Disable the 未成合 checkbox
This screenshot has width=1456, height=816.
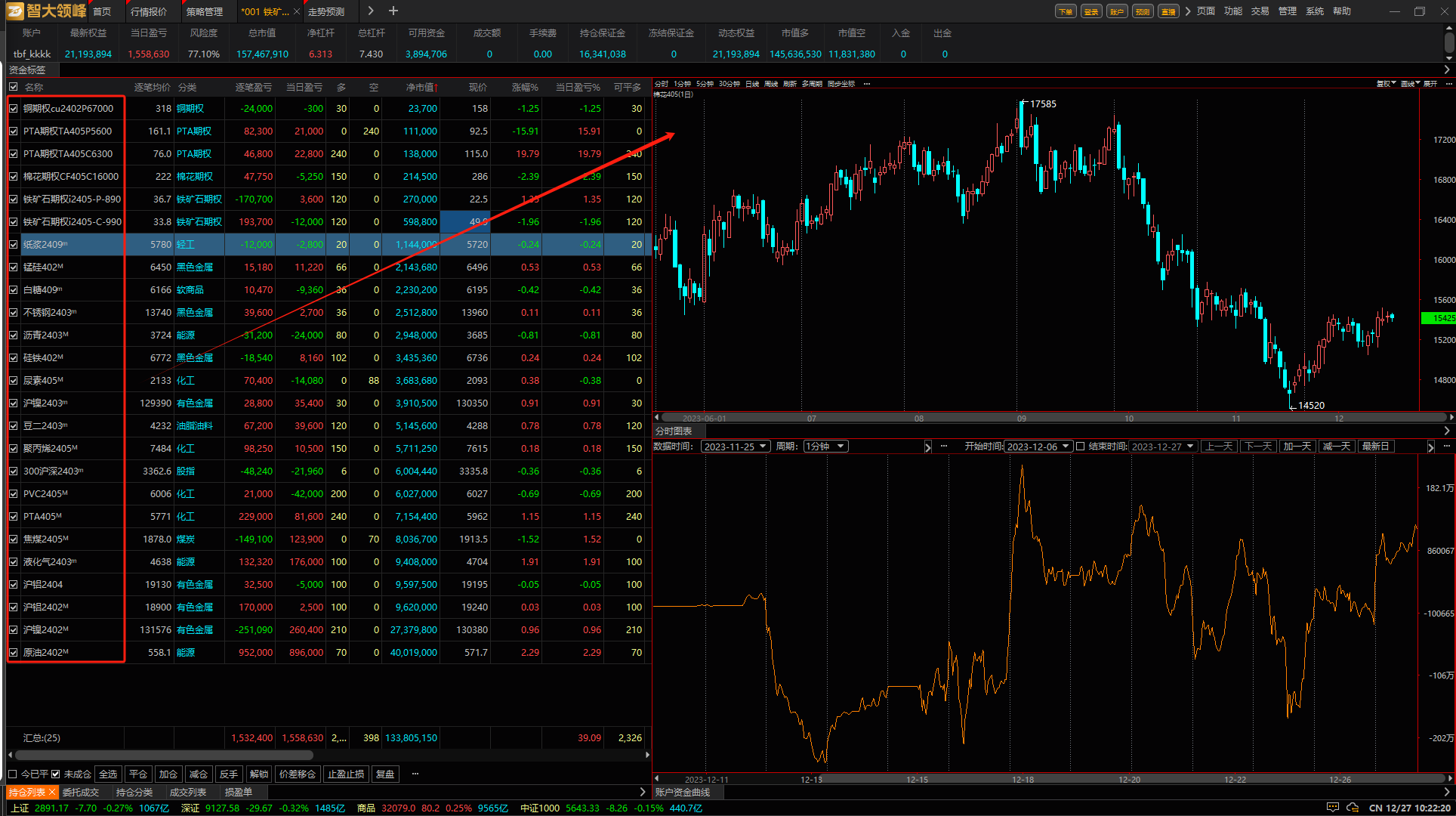pyautogui.click(x=55, y=774)
